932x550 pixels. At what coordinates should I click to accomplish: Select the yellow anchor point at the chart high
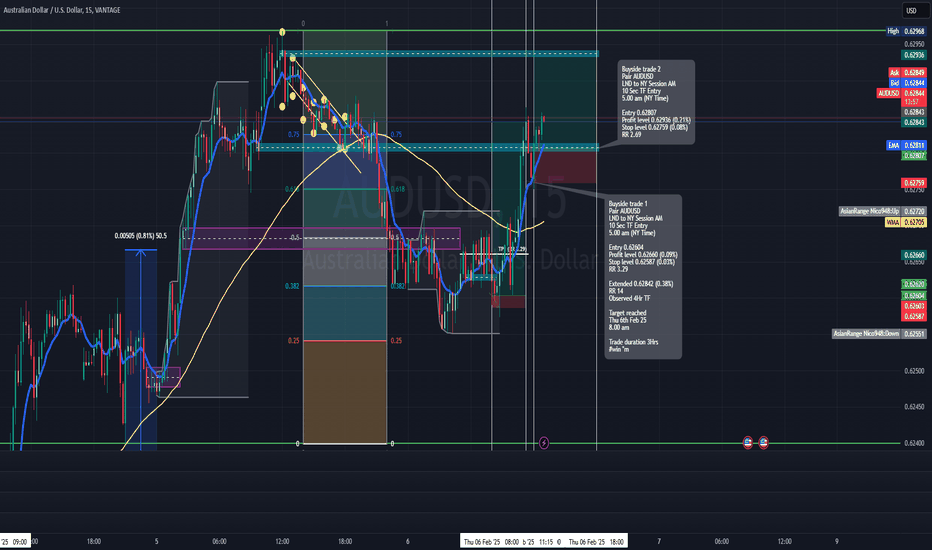[x=282, y=32]
